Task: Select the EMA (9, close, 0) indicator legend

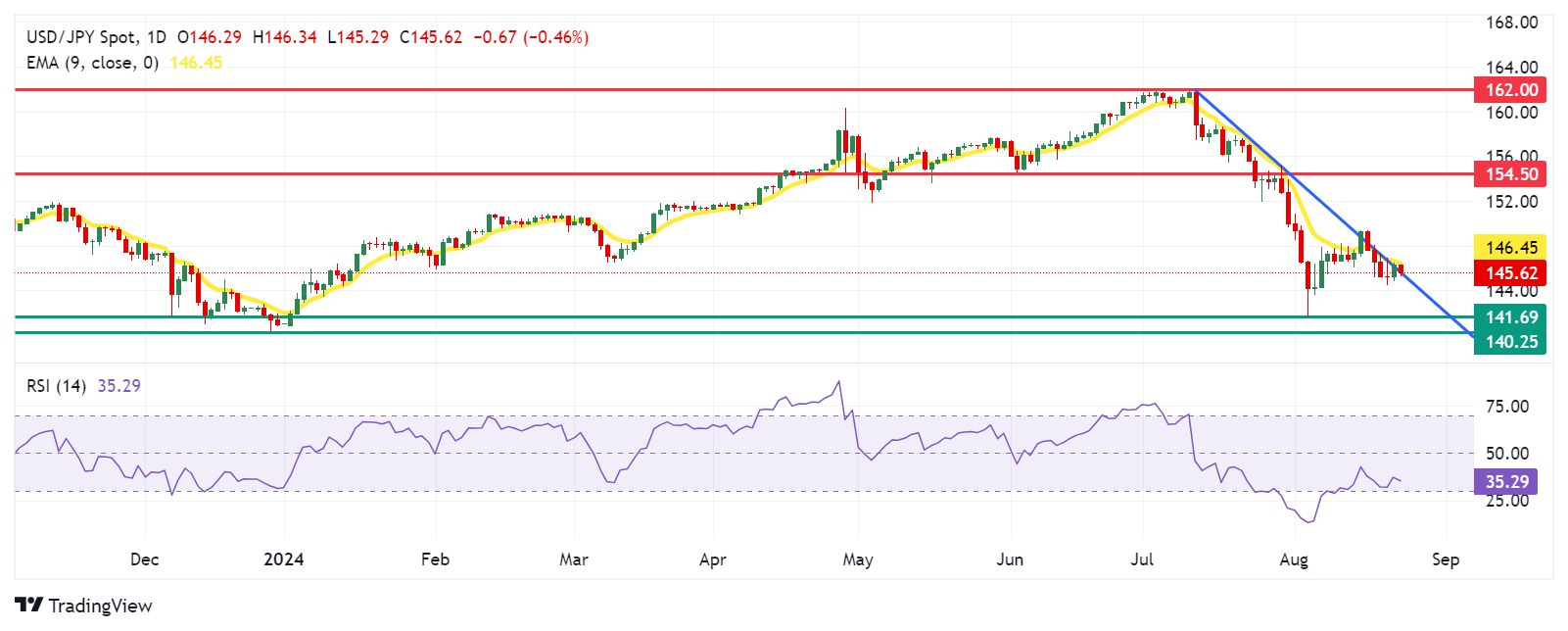Action: click(92, 63)
